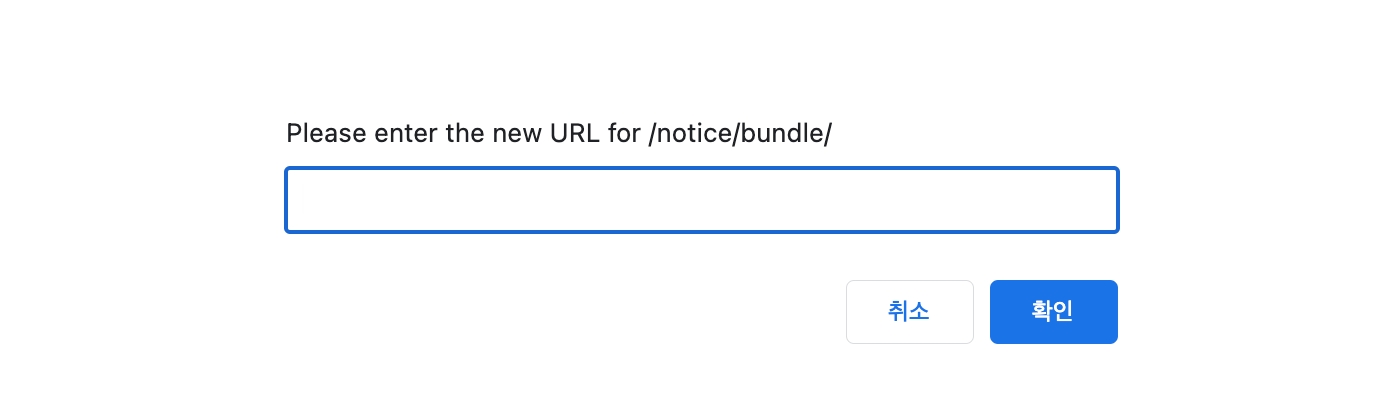Hit the Cancel (취소) button
1400x400 pixels.
click(x=909, y=312)
